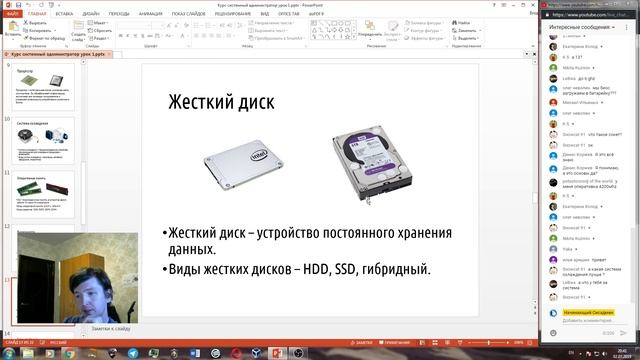Start slideshow from status bar icon
640x360 pixels.
pyautogui.click(x=460, y=342)
